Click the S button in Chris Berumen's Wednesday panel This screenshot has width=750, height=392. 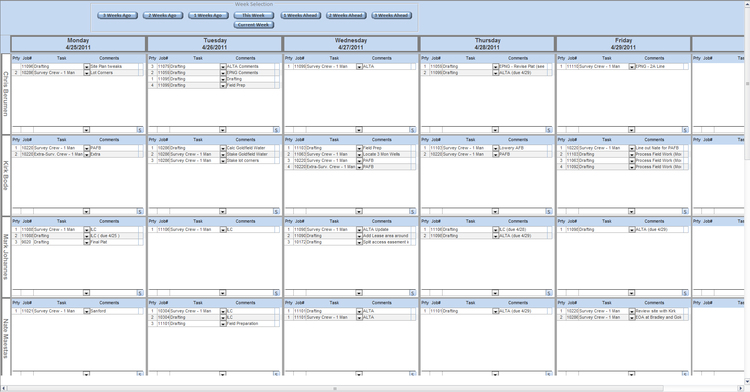tap(412, 130)
